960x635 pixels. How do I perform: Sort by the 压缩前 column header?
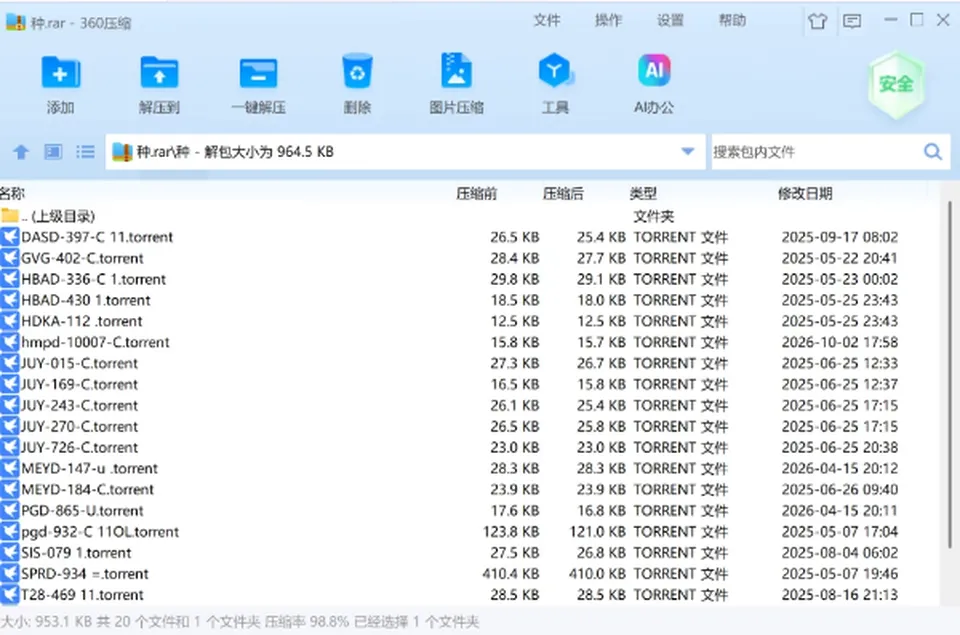[477, 194]
